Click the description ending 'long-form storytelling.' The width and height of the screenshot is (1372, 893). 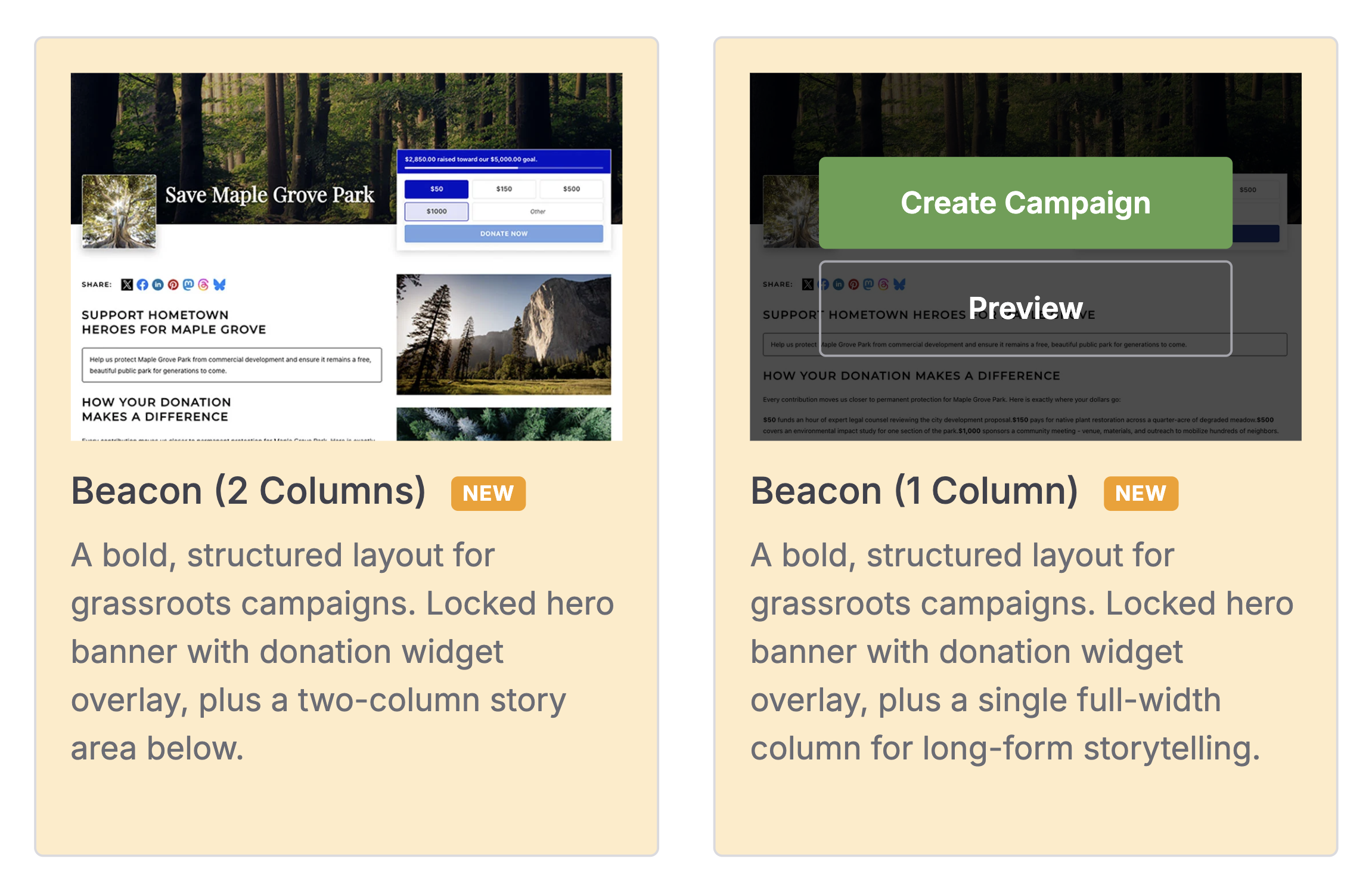pyautogui.click(x=1022, y=652)
